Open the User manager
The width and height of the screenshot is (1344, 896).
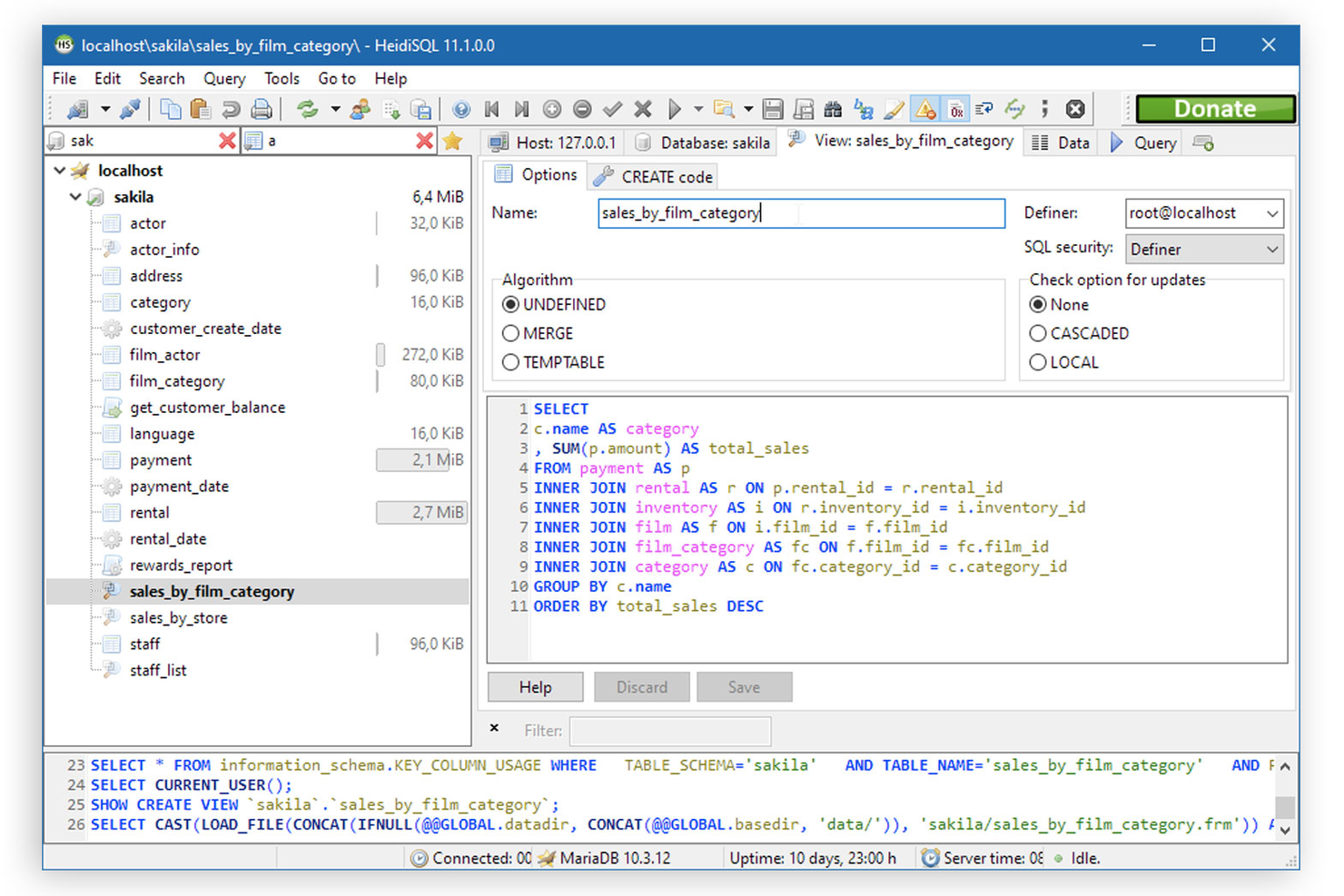click(361, 108)
